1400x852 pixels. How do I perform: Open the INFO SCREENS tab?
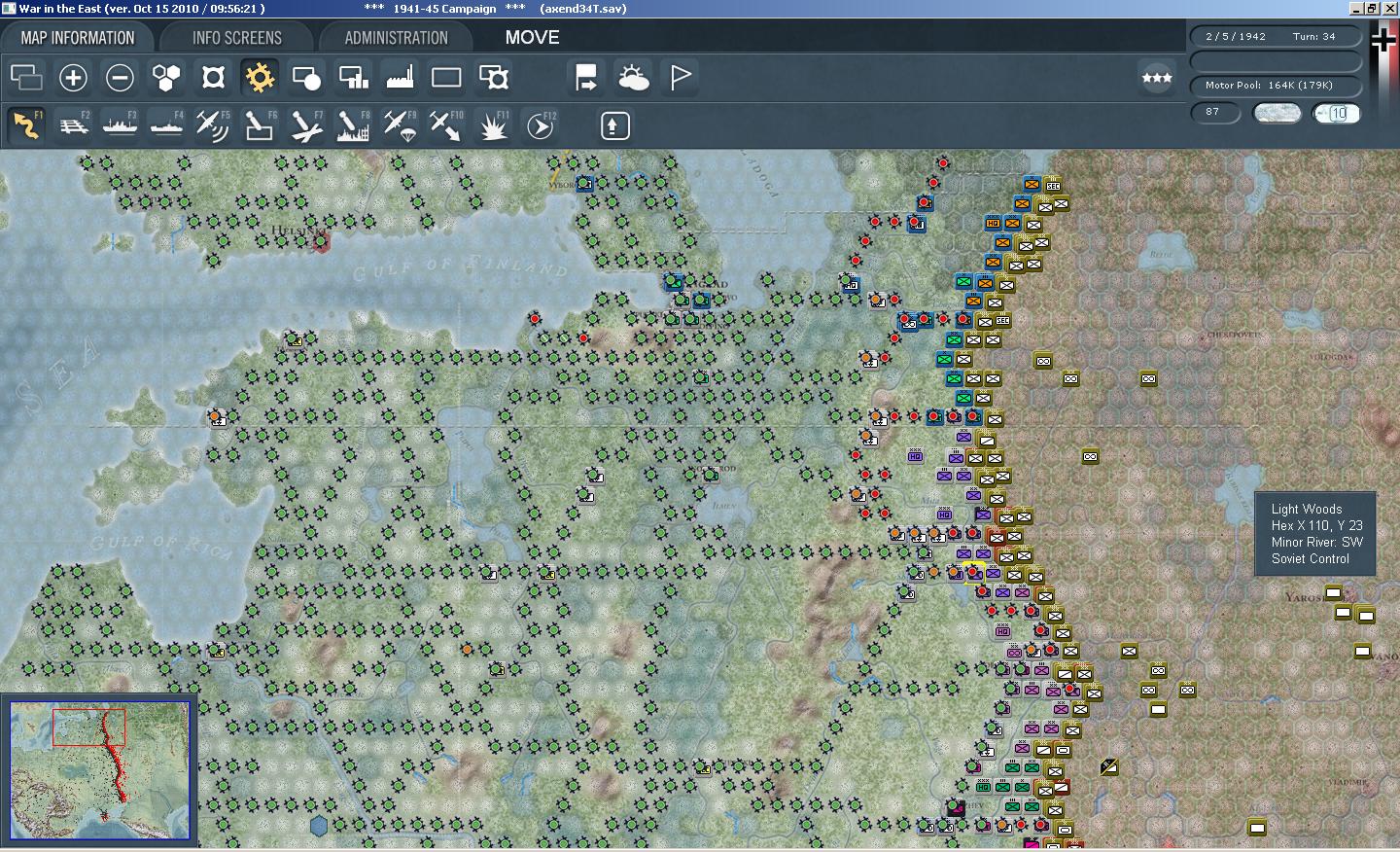(237, 38)
